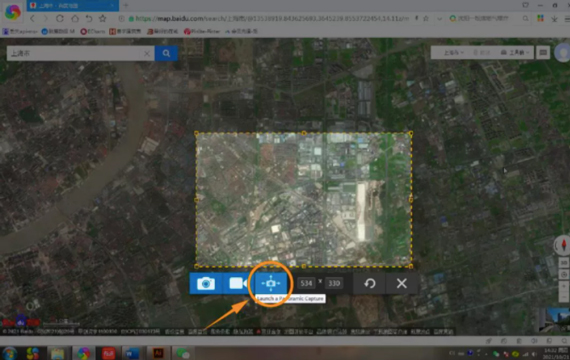Image resolution: width=570 pixels, height=360 pixels.
Task: Launch a Panoramic Capture
Action: [x=271, y=283]
